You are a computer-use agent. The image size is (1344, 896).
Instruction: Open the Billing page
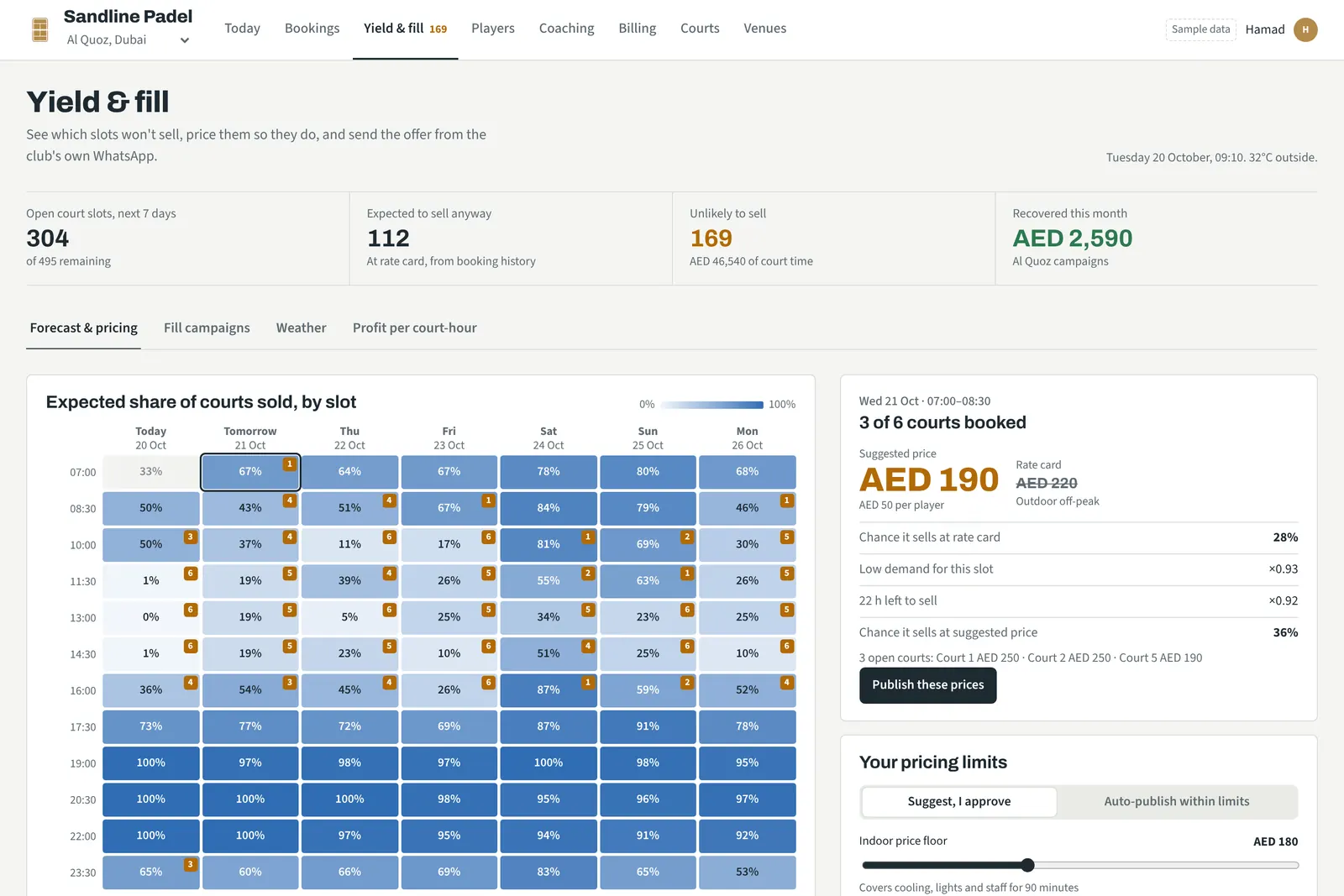coord(637,29)
